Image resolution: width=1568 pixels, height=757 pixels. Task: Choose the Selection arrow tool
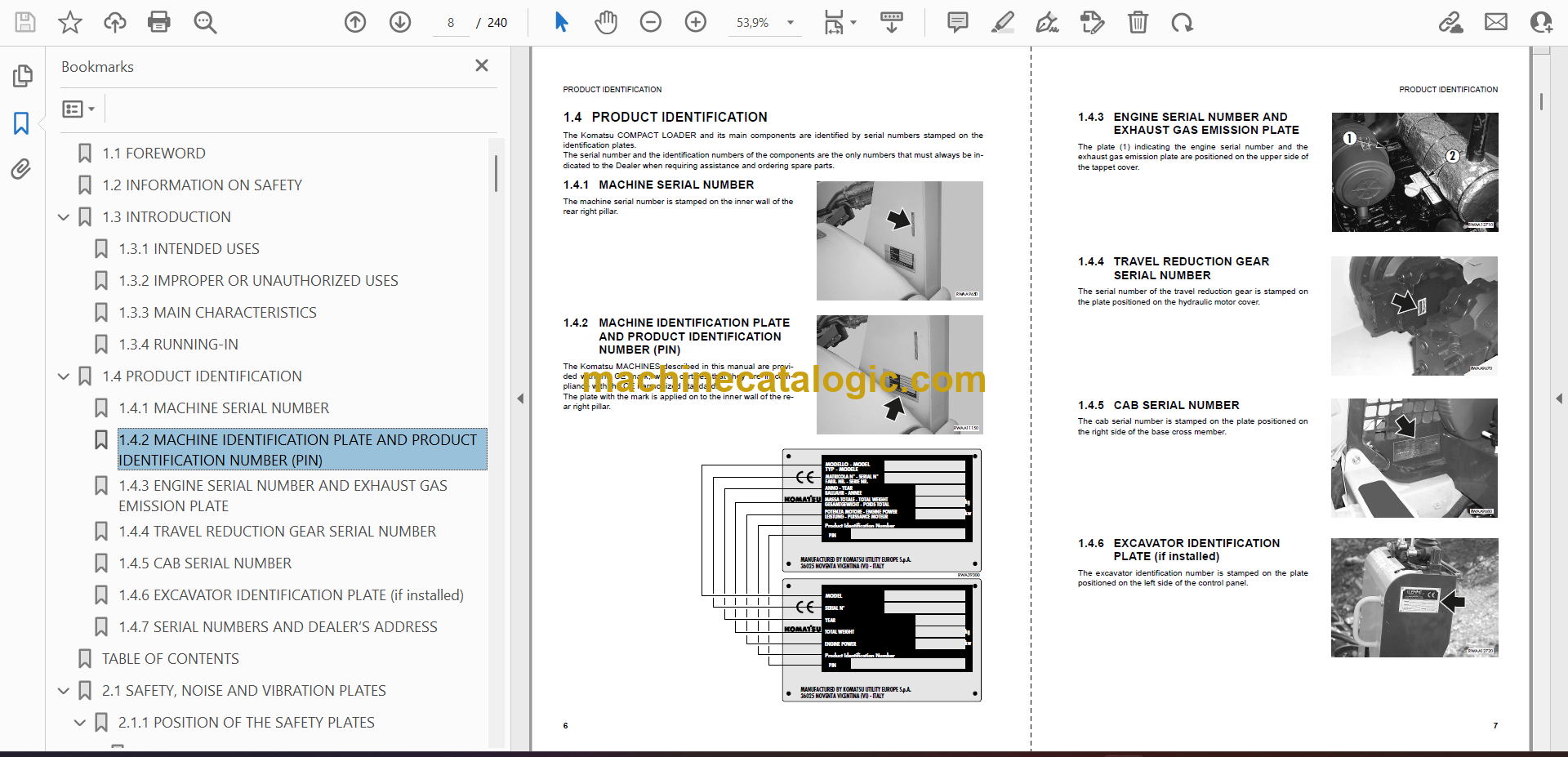coord(561,22)
